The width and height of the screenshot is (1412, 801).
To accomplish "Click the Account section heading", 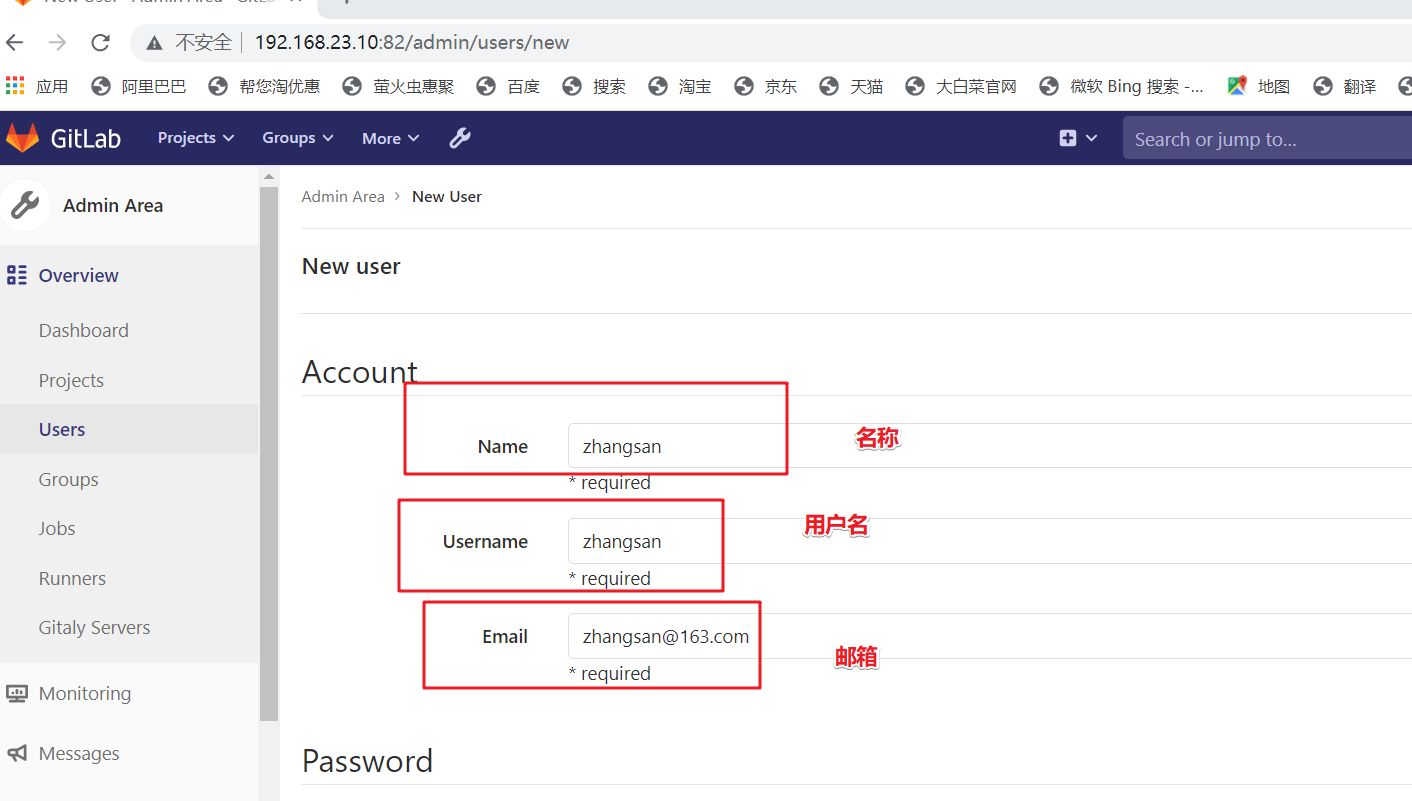I will 360,372.
